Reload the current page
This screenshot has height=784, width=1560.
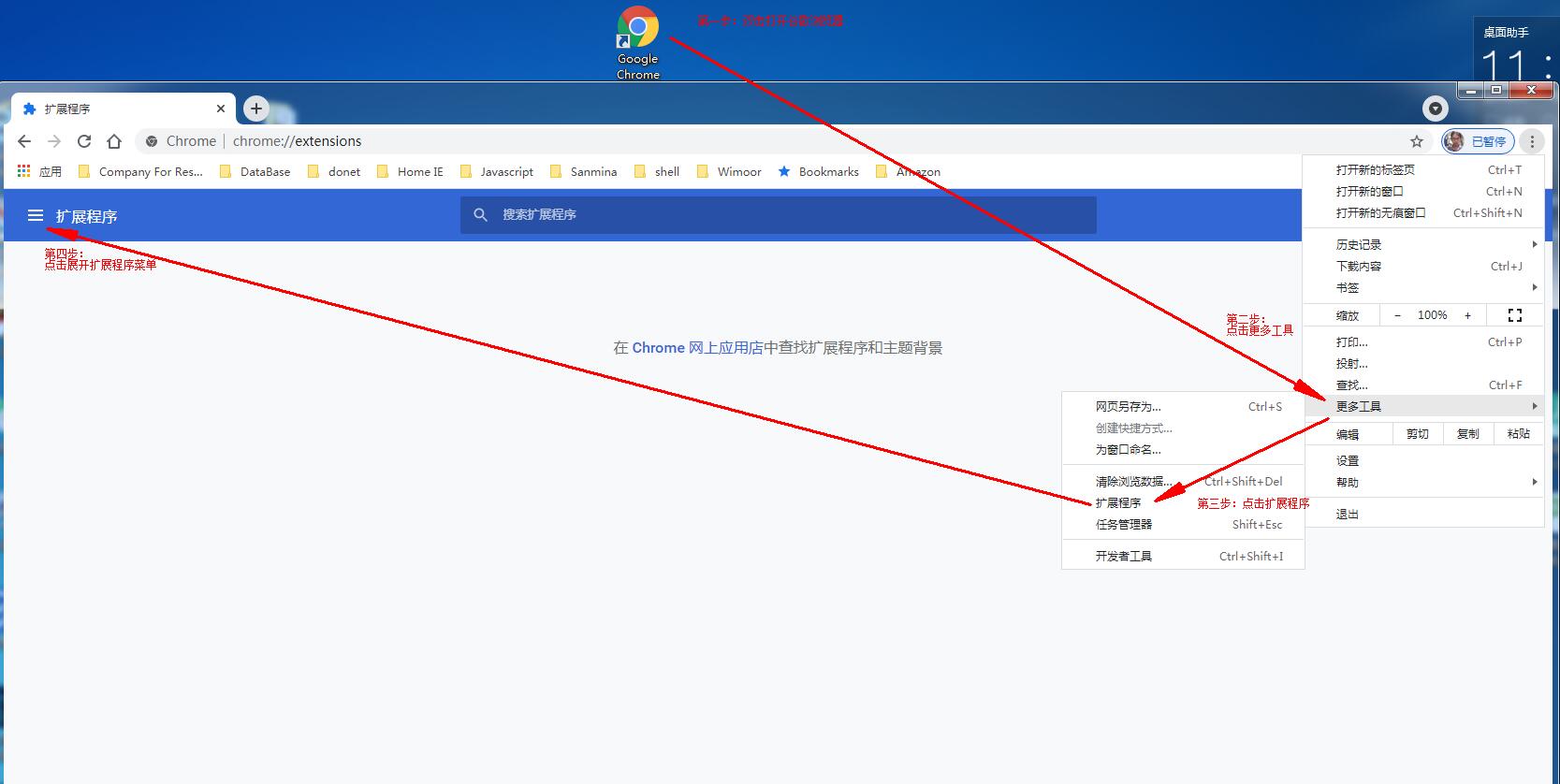84,141
